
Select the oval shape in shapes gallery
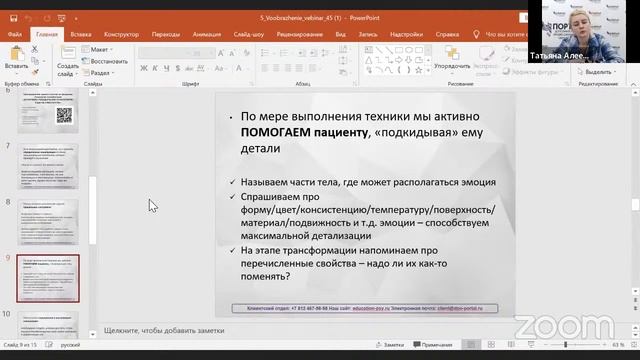(x=409, y=50)
